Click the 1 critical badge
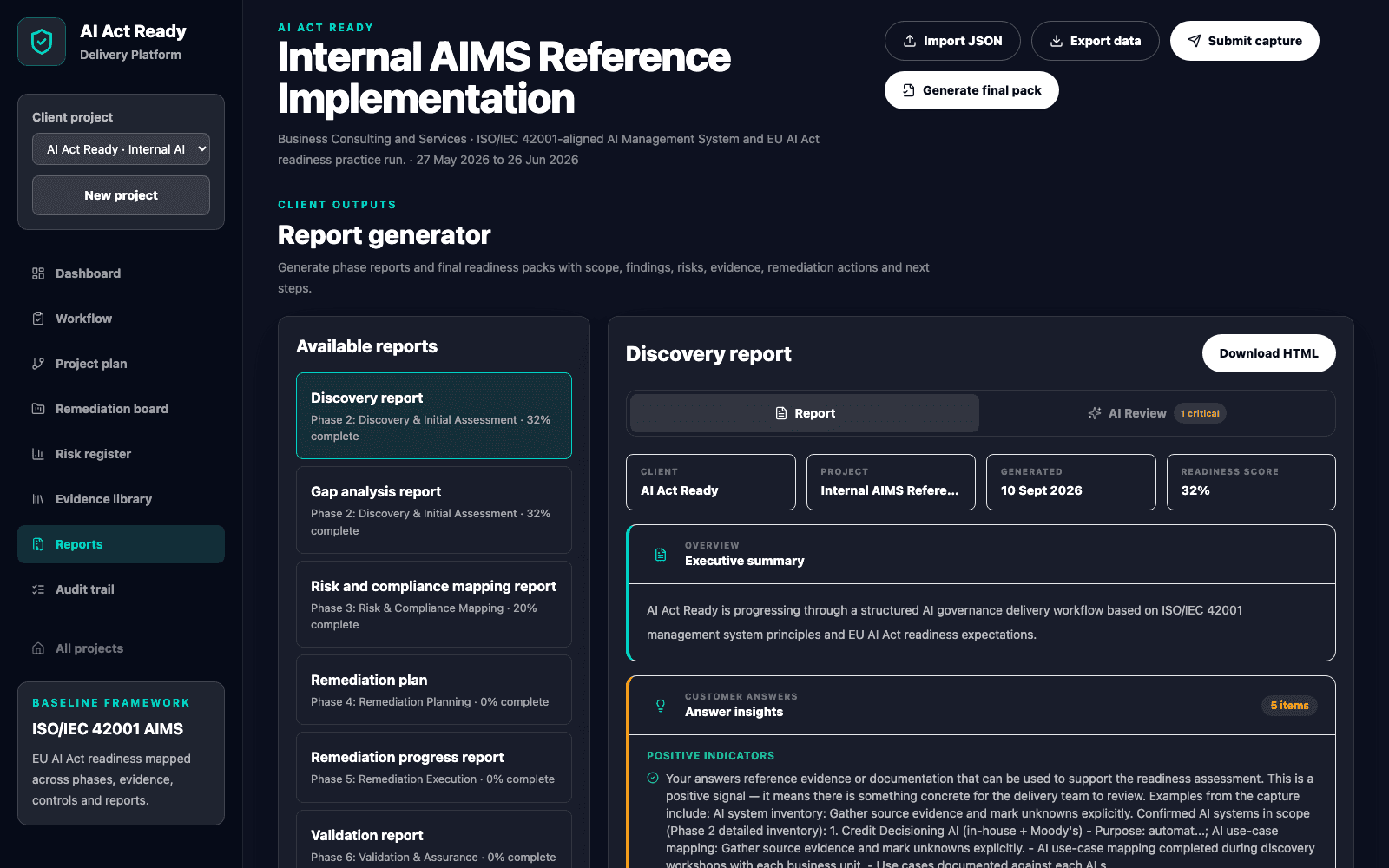The image size is (1389, 868). point(1200,413)
